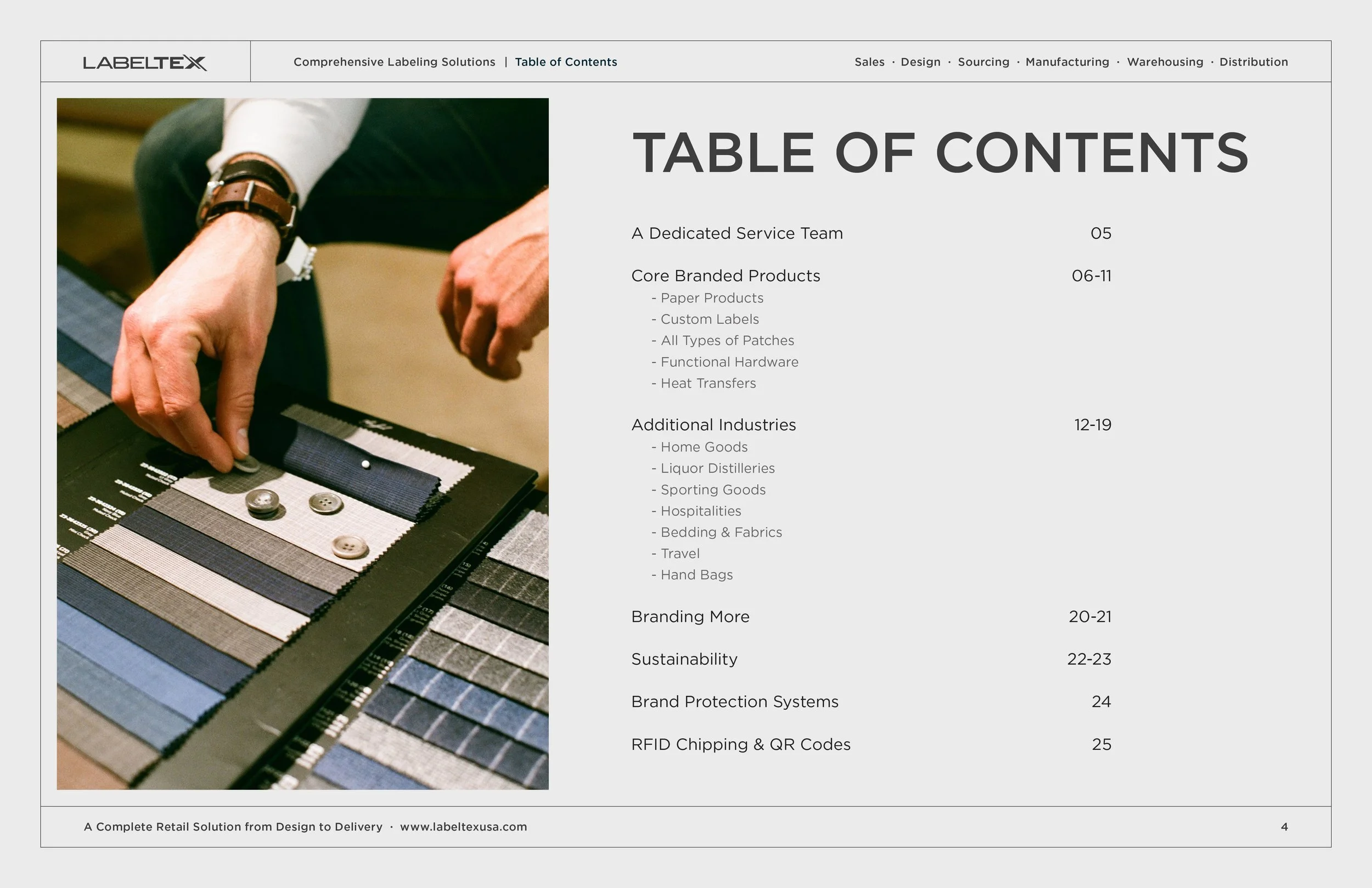The image size is (1372, 888).
Task: Select 'RFID Chipping & QR Codes' entry
Action: 741,744
